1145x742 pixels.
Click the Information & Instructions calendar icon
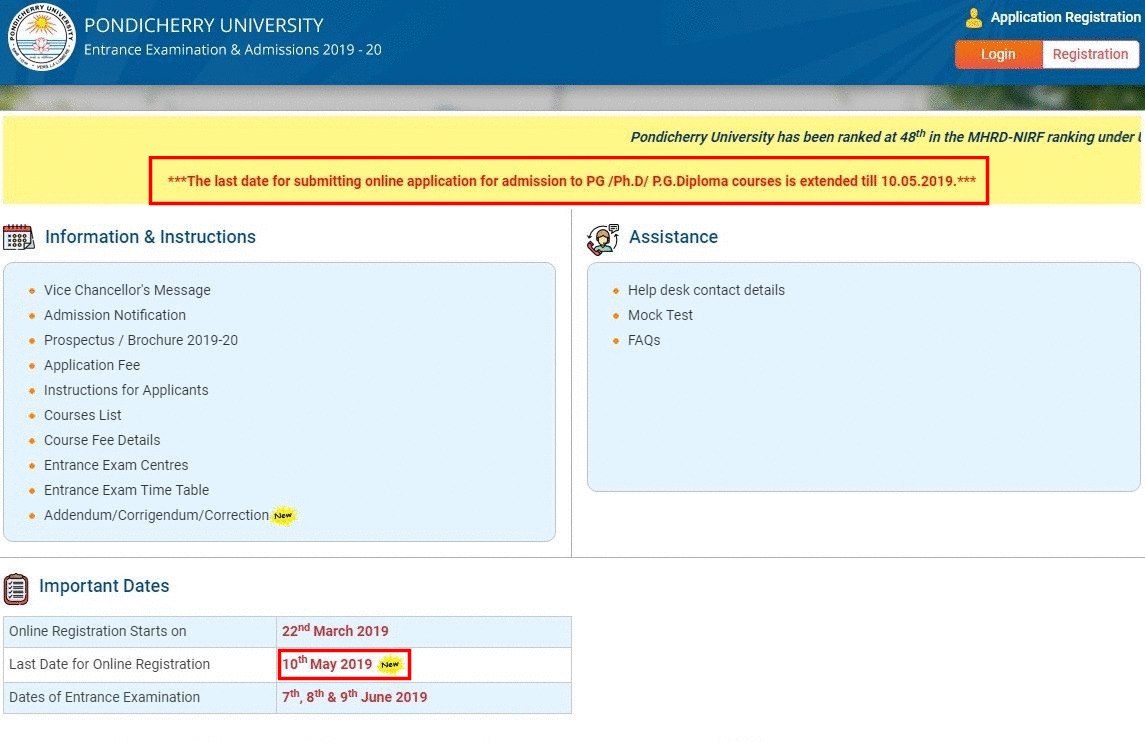[18, 237]
